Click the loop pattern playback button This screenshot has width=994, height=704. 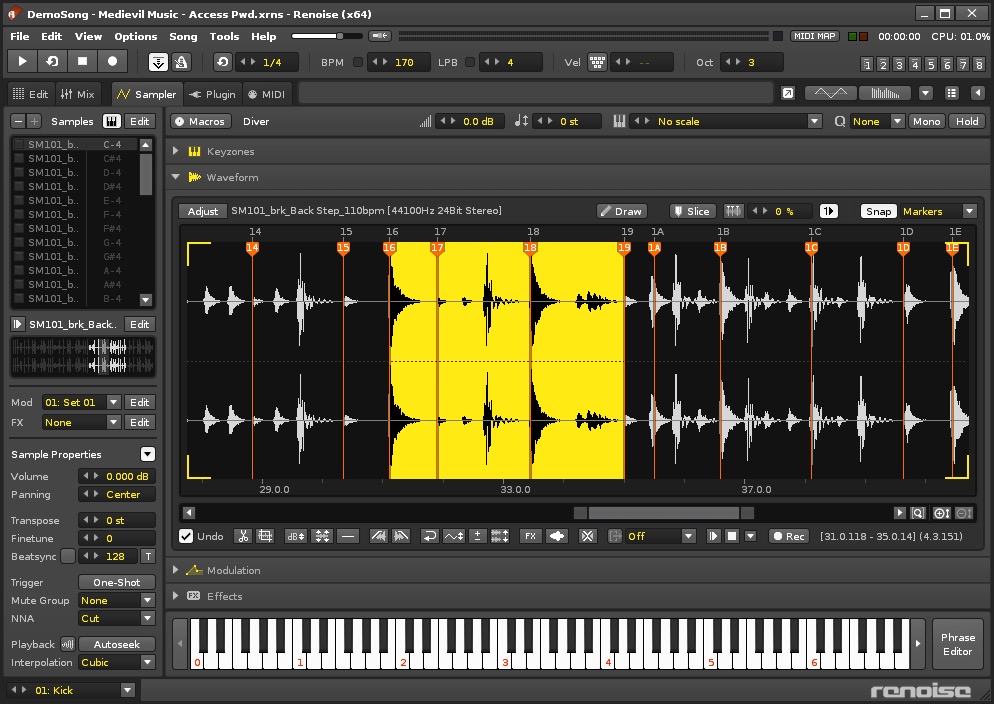pyautogui.click(x=53, y=61)
